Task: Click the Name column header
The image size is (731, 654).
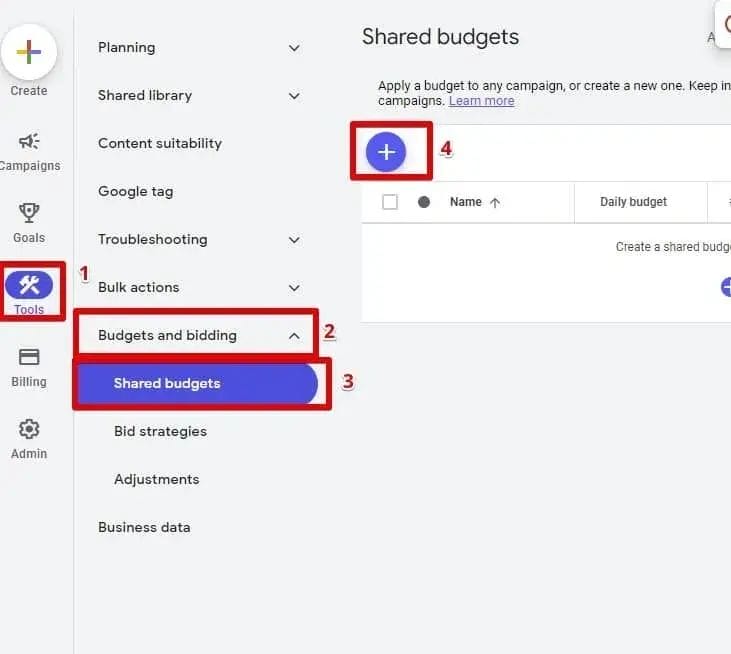Action: [x=466, y=202]
